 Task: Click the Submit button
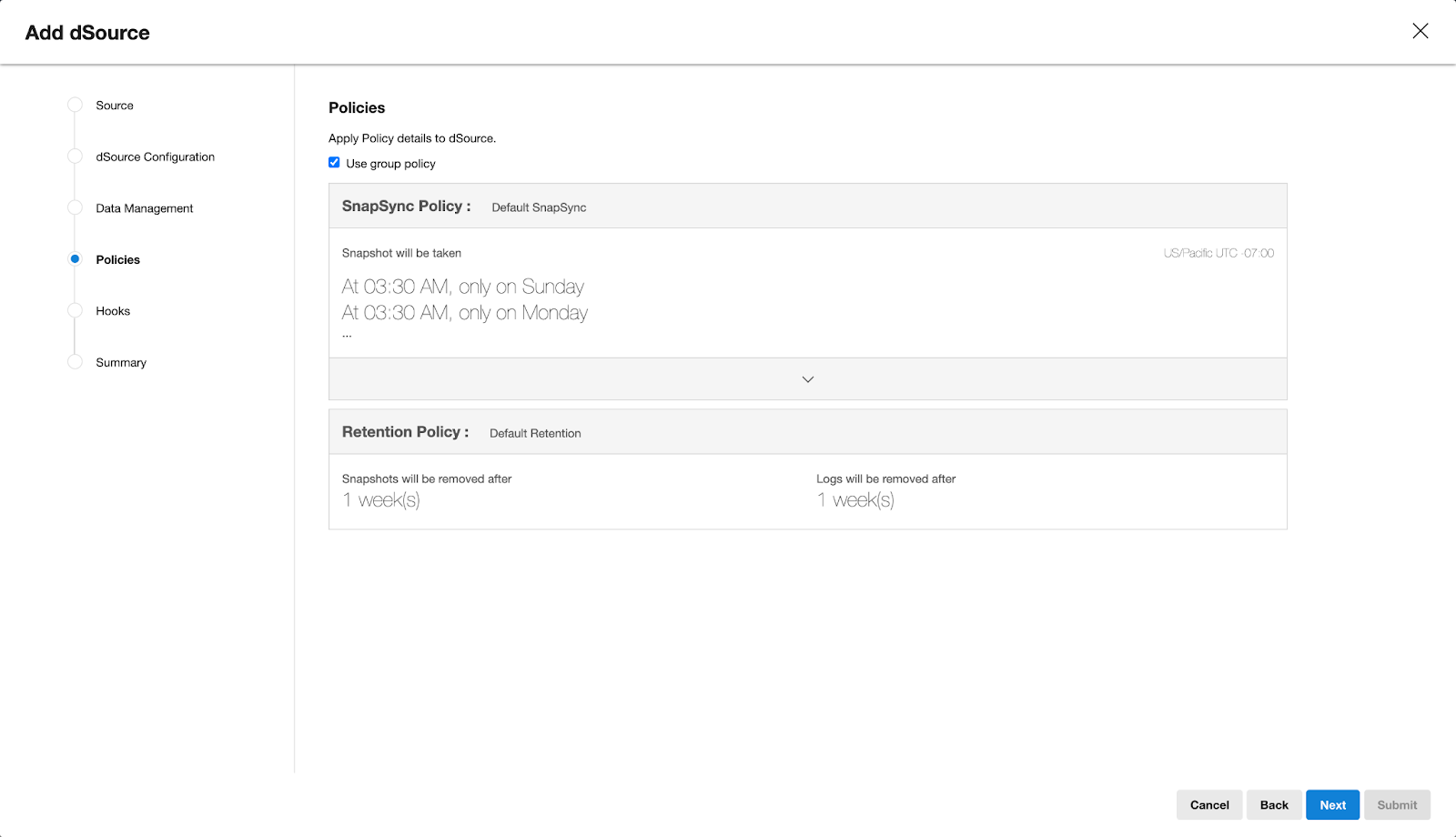[x=1397, y=805]
